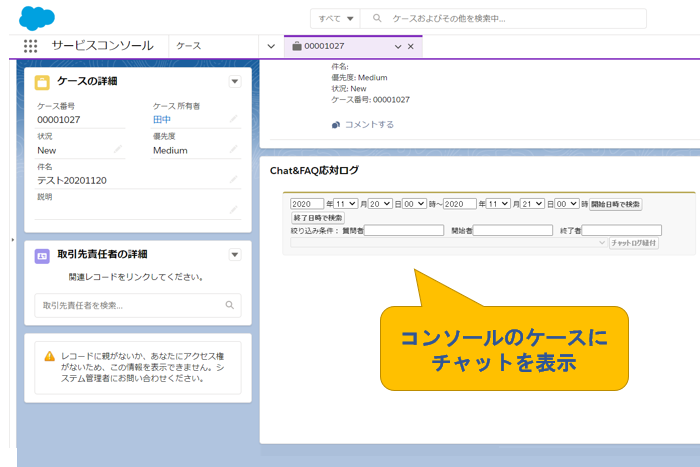Open the 00001027 tab options chevron
This screenshot has width=700, height=467.
(x=398, y=46)
